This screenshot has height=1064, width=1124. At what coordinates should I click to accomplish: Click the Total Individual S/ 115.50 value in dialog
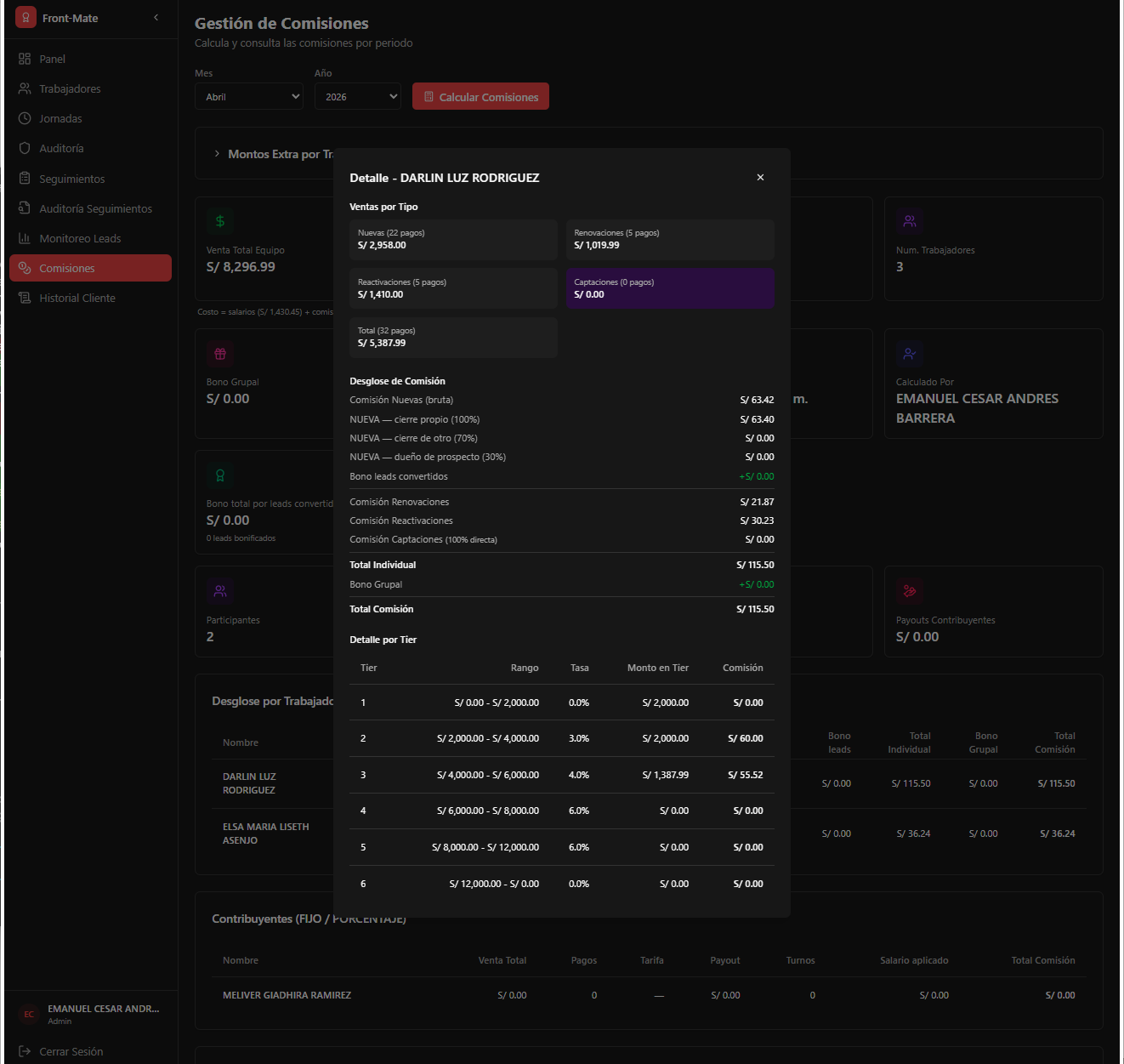coord(755,565)
